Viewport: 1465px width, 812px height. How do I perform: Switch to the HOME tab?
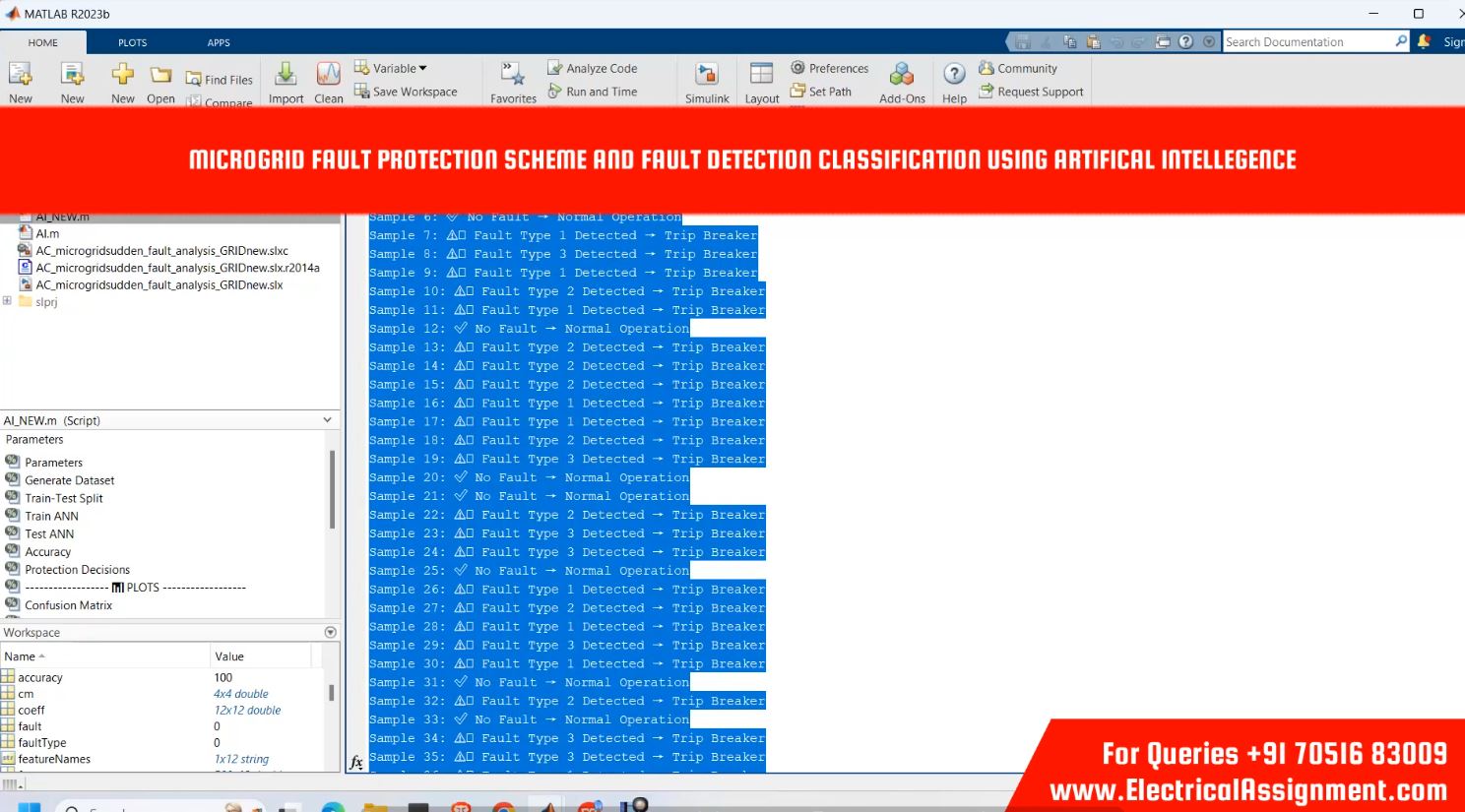click(43, 42)
